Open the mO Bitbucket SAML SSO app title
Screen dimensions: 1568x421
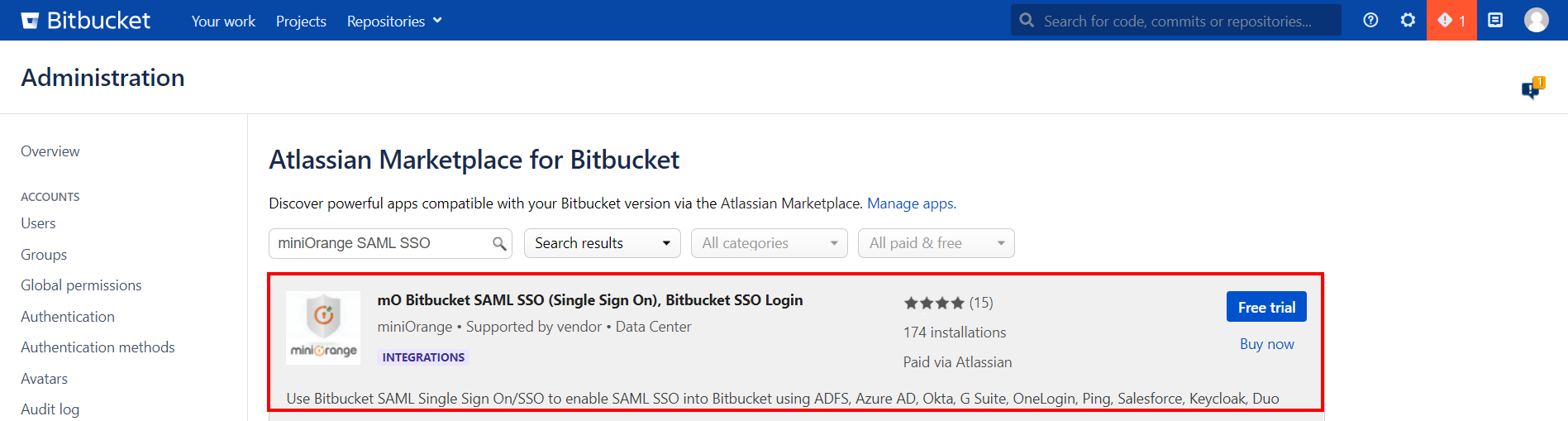click(590, 300)
